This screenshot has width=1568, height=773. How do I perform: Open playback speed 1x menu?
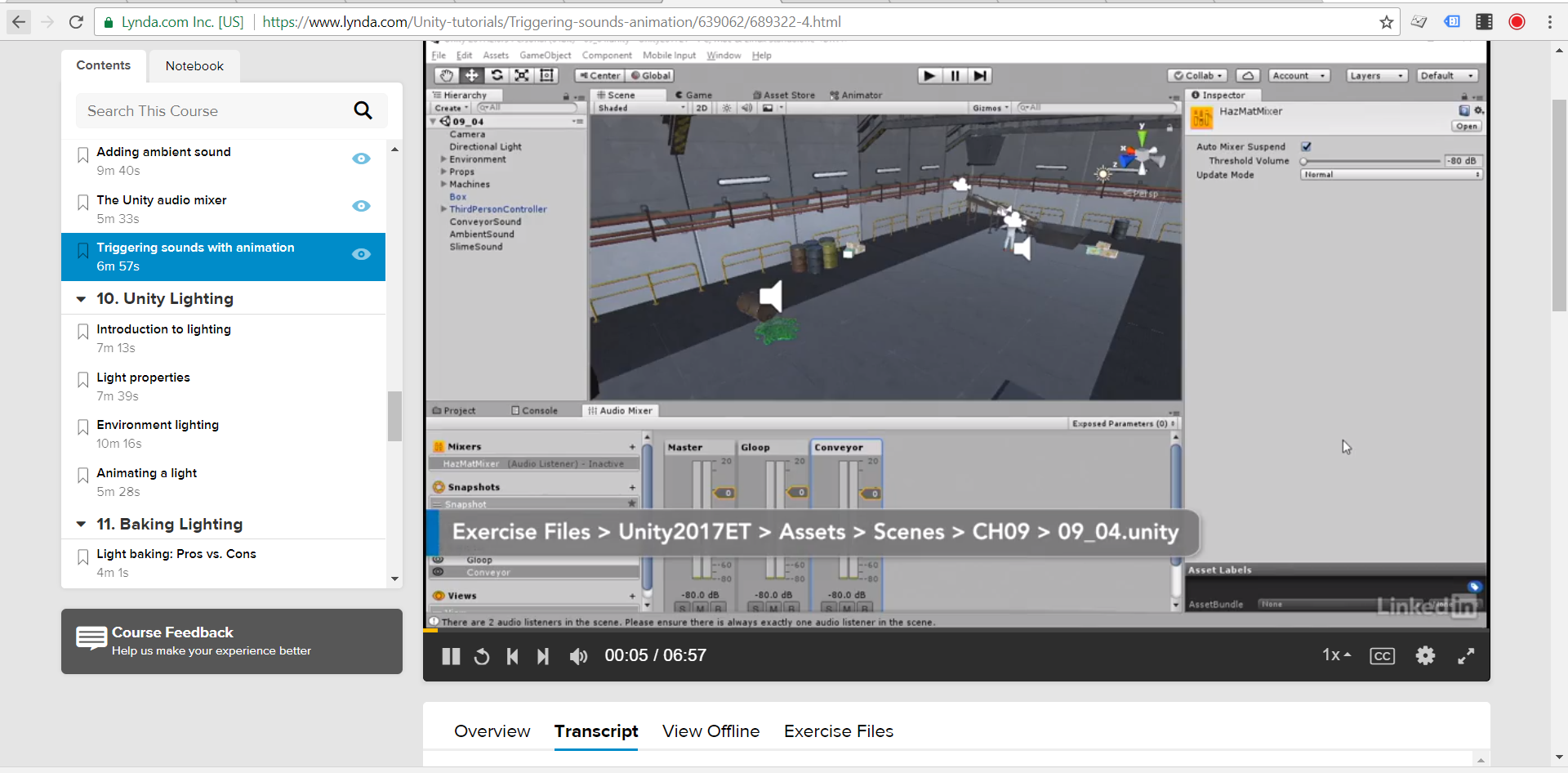(1336, 655)
